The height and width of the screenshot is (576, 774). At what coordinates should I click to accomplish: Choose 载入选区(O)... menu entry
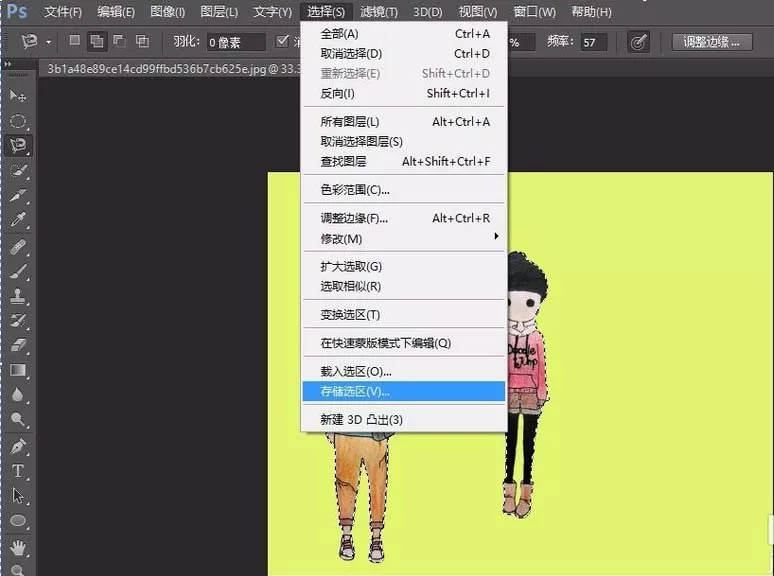tap(404, 371)
